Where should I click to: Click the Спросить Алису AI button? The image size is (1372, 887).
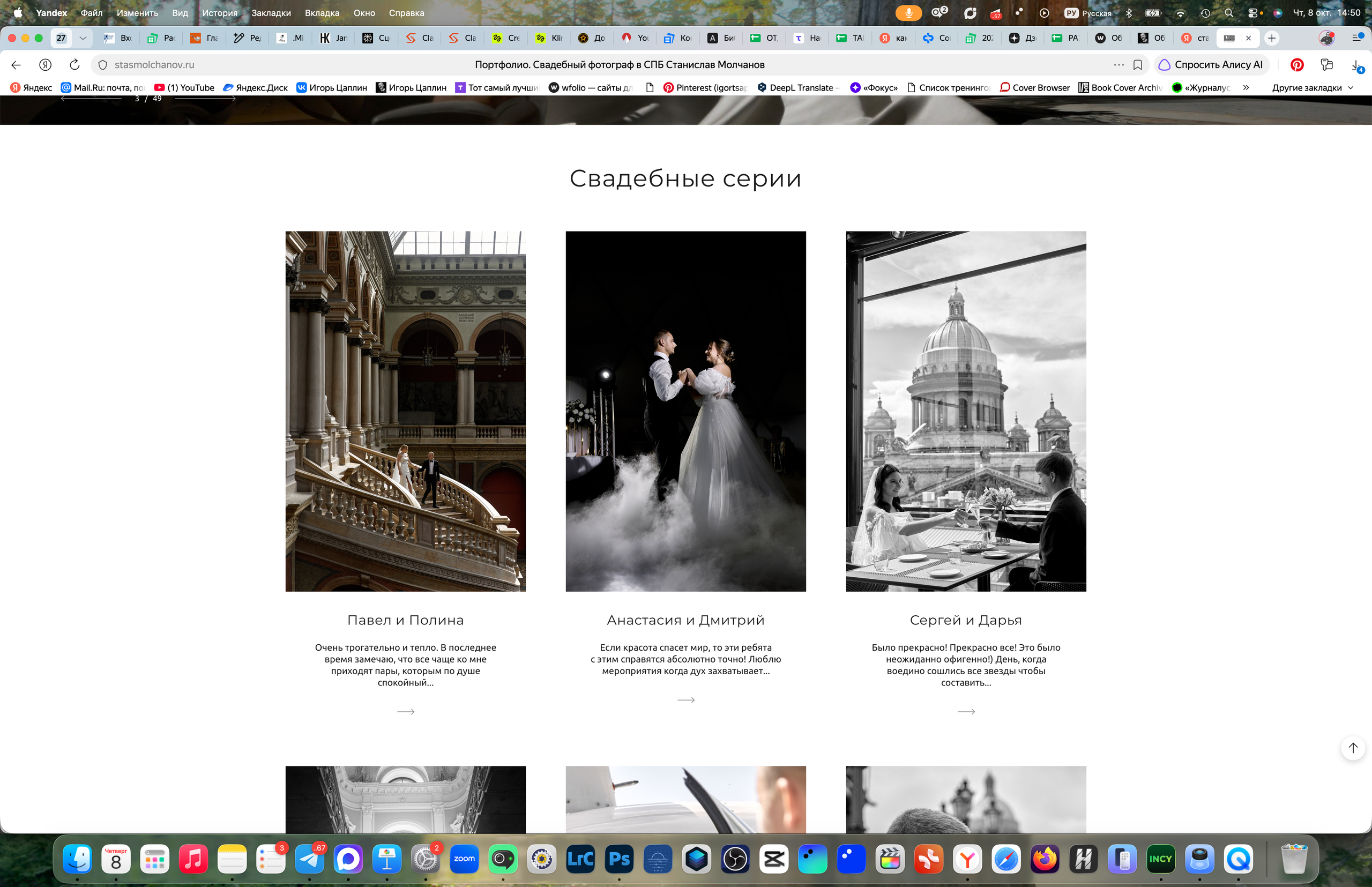tap(1211, 65)
